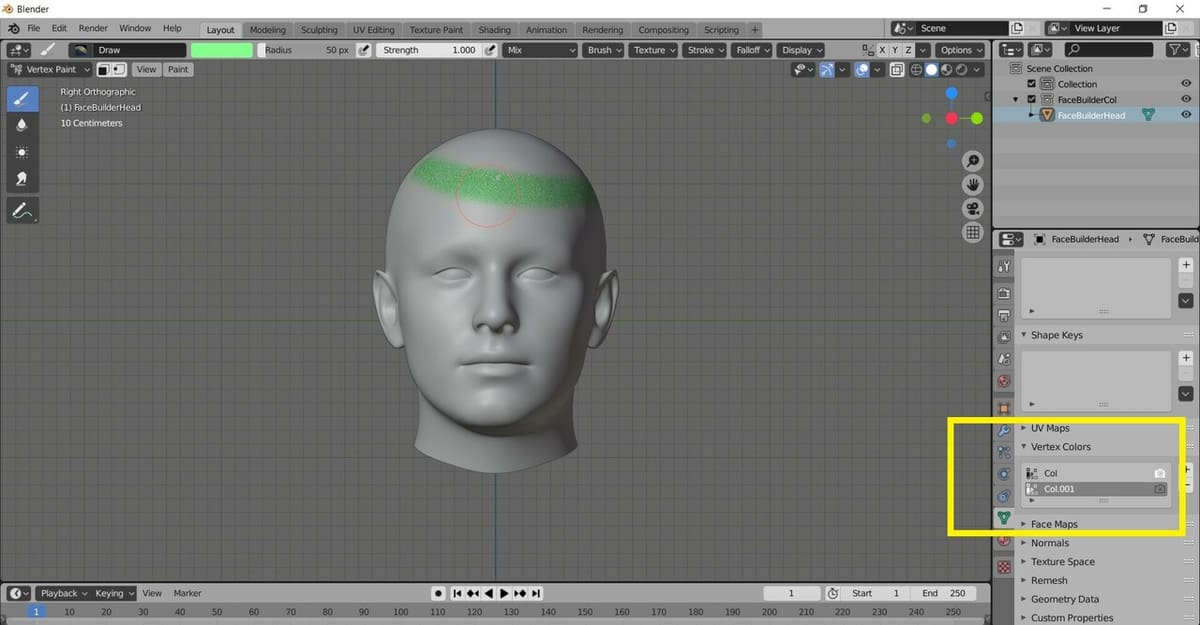Expand the Face Maps panel

pos(1054,524)
